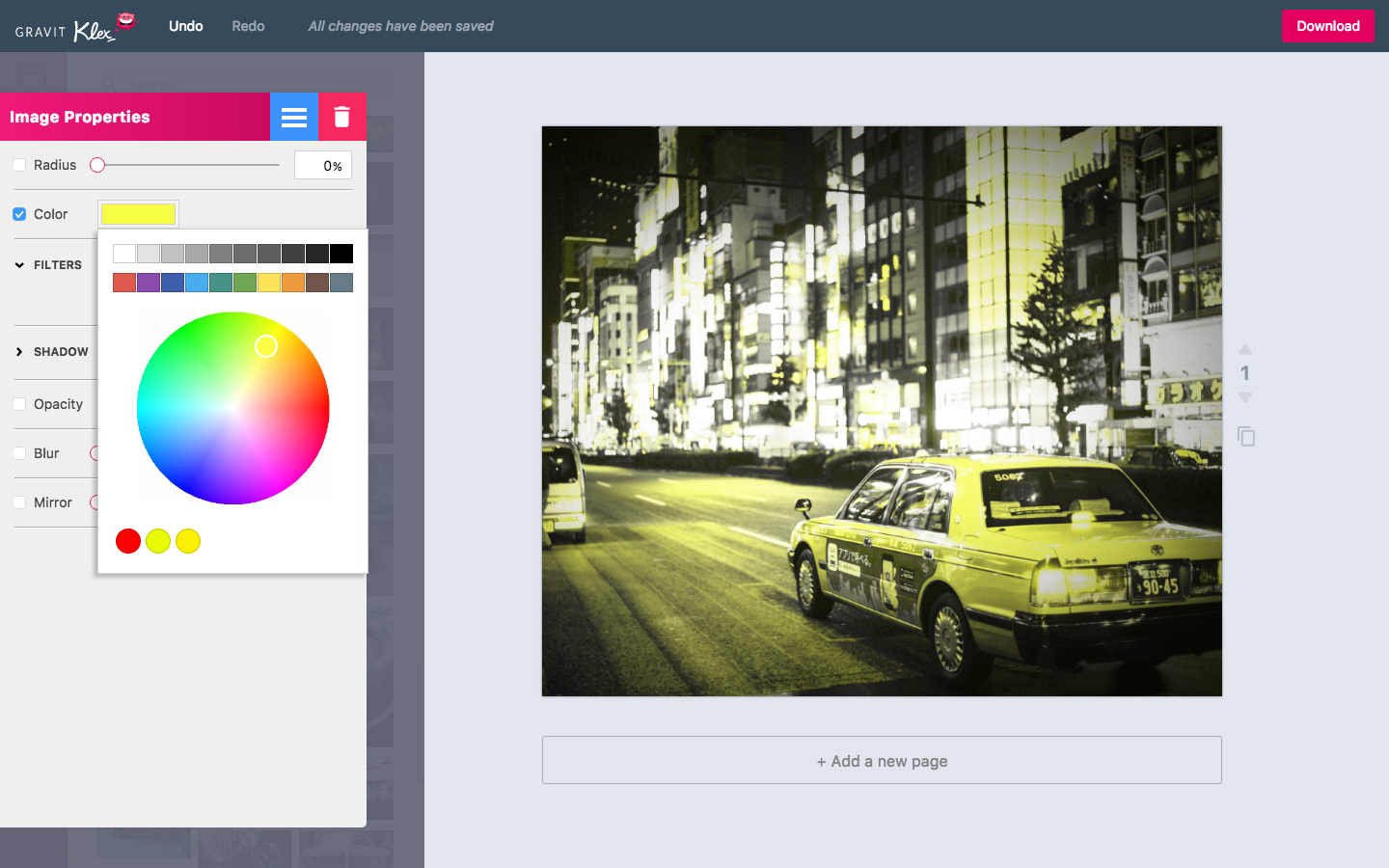Uncheck the Color checkbox
1389x868 pixels.
(x=19, y=214)
